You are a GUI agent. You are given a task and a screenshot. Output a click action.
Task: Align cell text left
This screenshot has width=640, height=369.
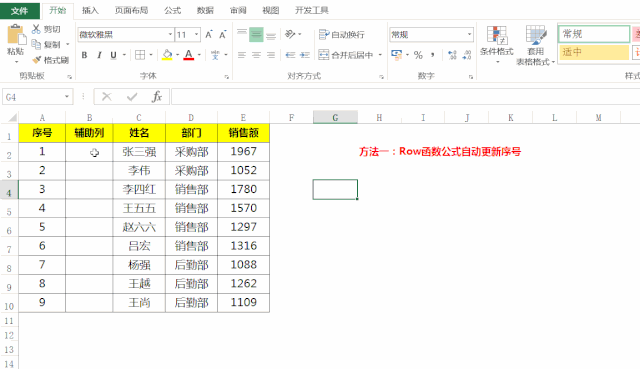242,55
